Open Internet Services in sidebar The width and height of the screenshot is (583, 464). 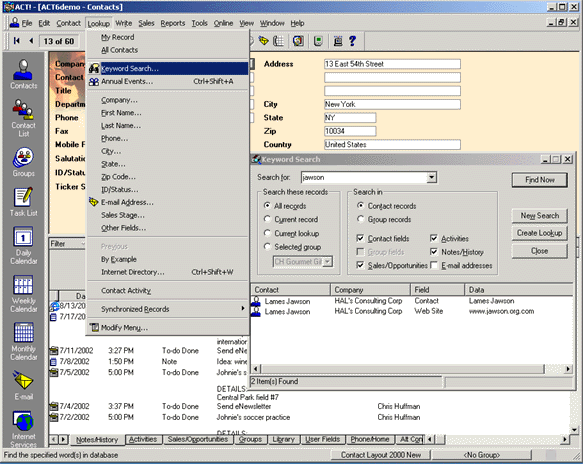(23, 429)
